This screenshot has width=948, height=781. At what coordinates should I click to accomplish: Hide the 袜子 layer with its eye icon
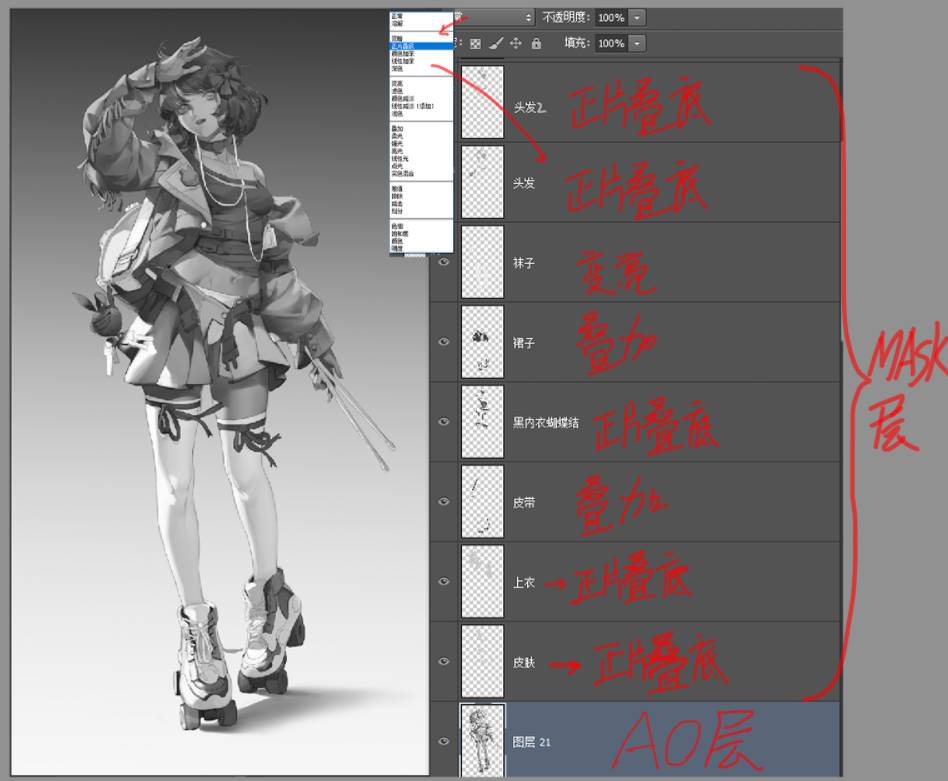[x=444, y=262]
